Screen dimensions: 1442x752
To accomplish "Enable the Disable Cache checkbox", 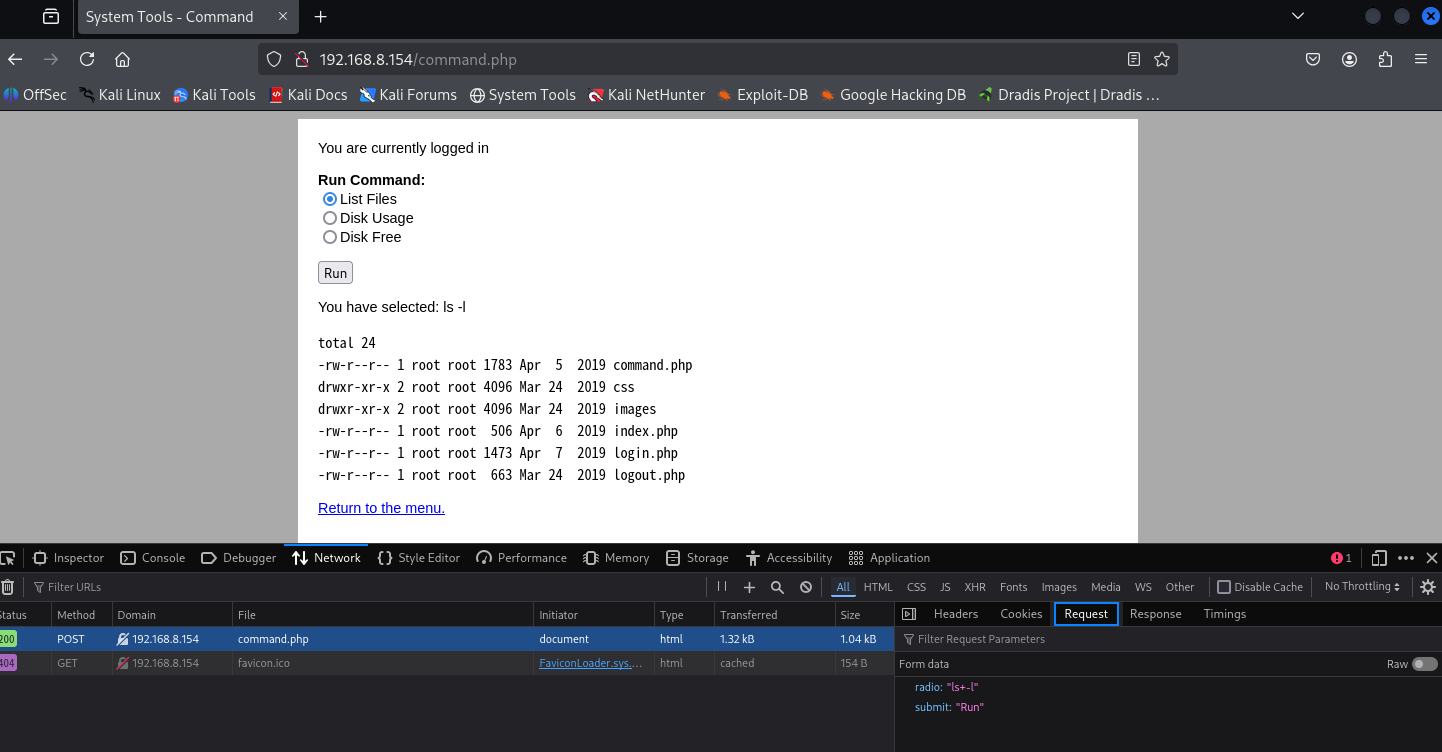I will tap(1224, 587).
